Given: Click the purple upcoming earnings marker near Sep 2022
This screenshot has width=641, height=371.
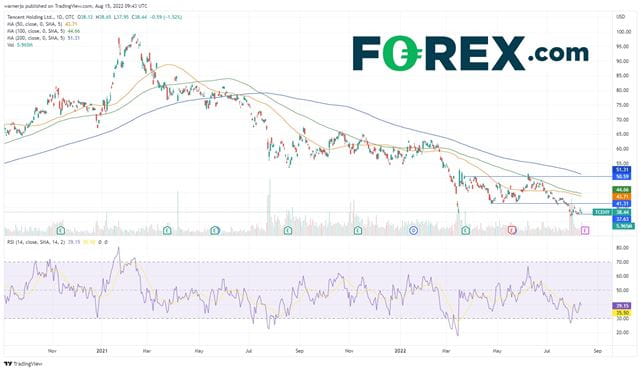Looking at the screenshot, I should click(x=585, y=231).
